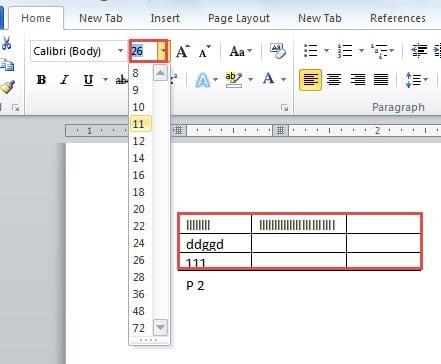
Task: Select font size 22
Action: click(141, 226)
